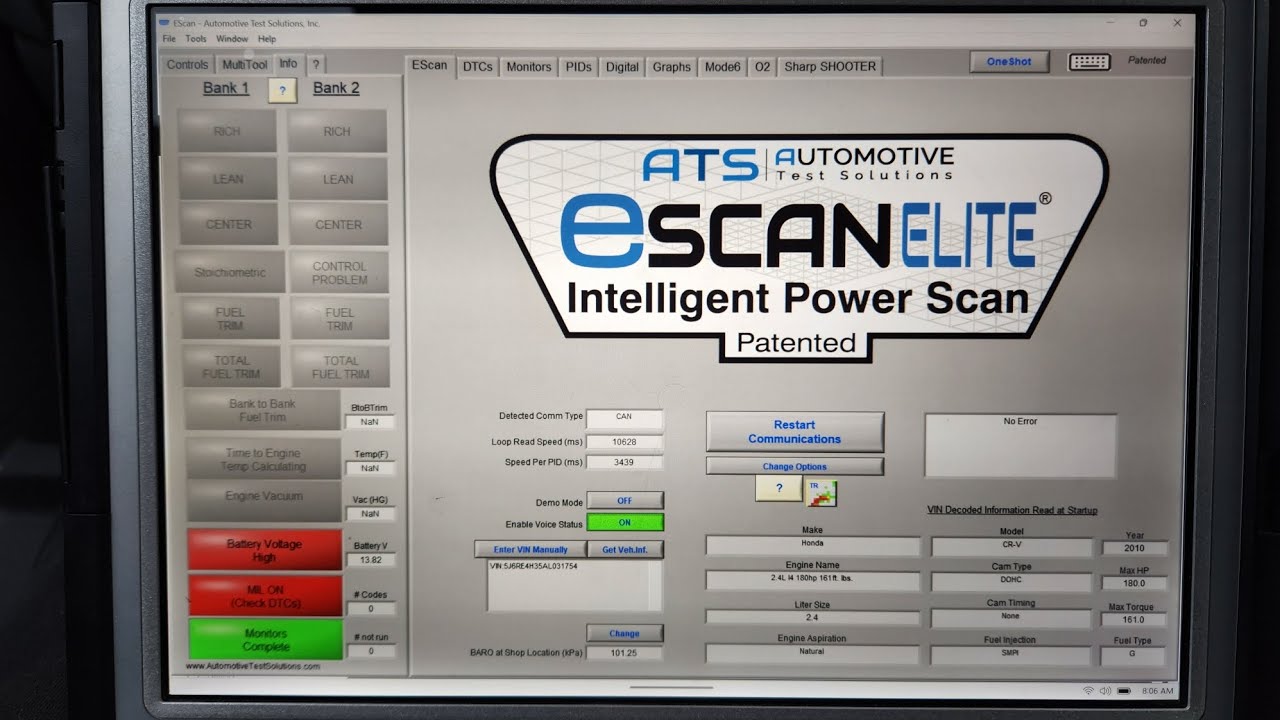The height and width of the screenshot is (720, 1280).
Task: Open the Tools menu
Action: coord(196,39)
